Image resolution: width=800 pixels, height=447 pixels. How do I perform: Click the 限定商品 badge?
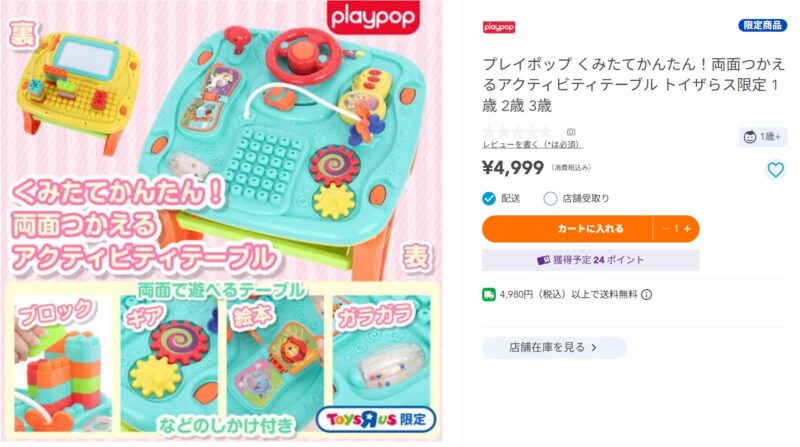click(x=762, y=25)
